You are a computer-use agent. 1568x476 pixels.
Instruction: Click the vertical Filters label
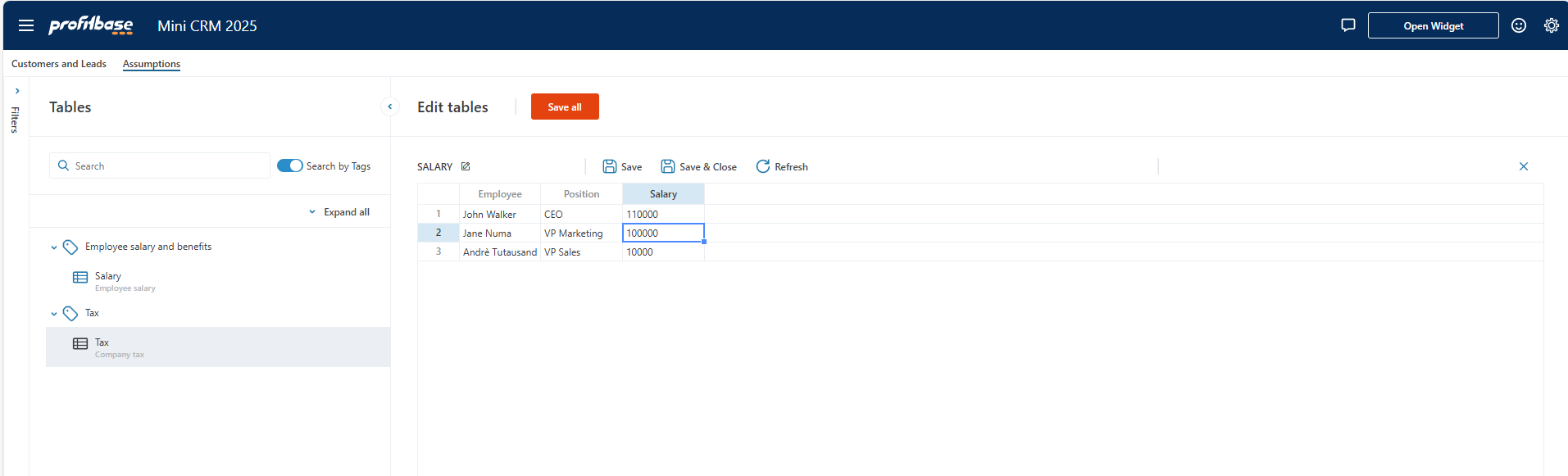(x=15, y=120)
